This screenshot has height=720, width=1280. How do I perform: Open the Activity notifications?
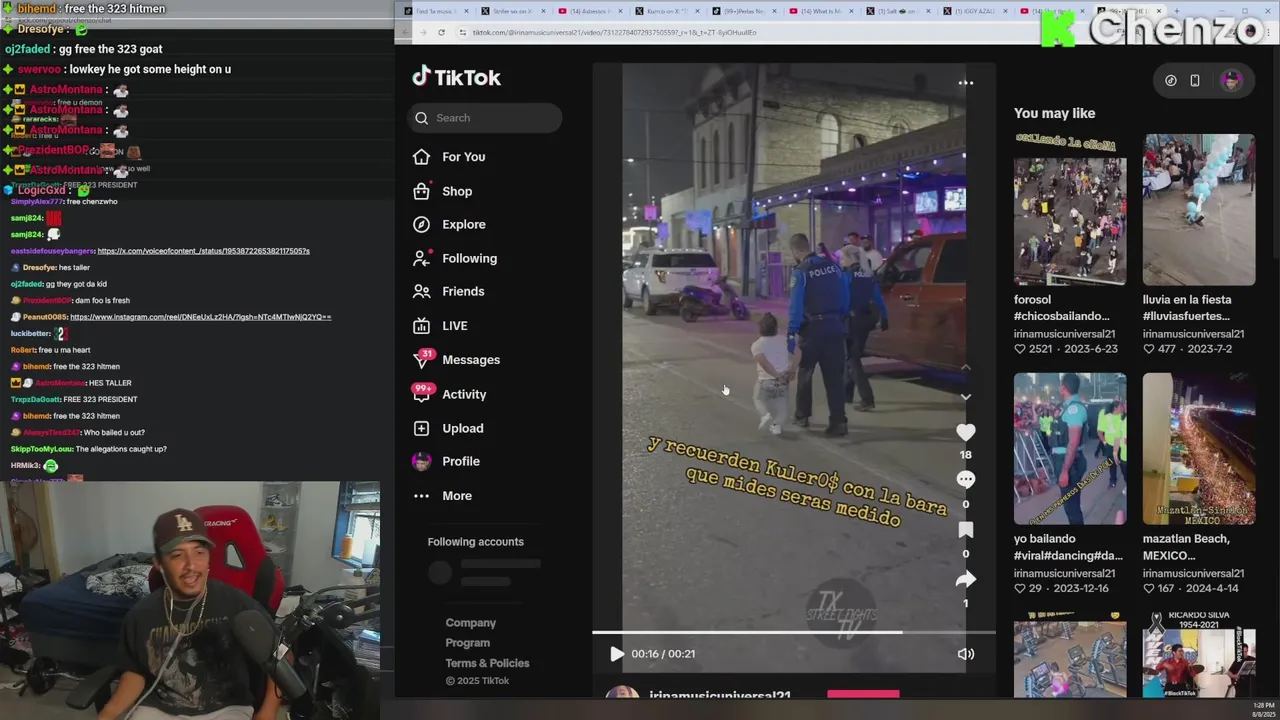click(x=464, y=394)
